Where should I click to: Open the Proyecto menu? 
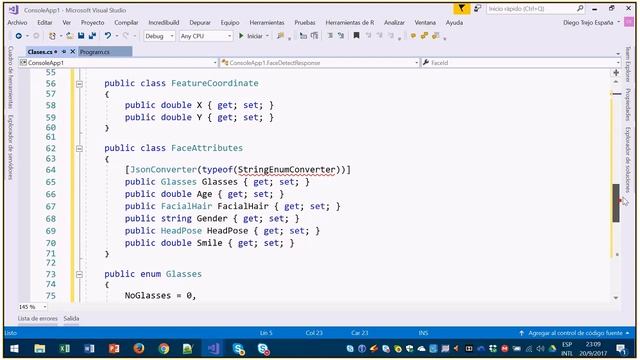[x=92, y=22]
